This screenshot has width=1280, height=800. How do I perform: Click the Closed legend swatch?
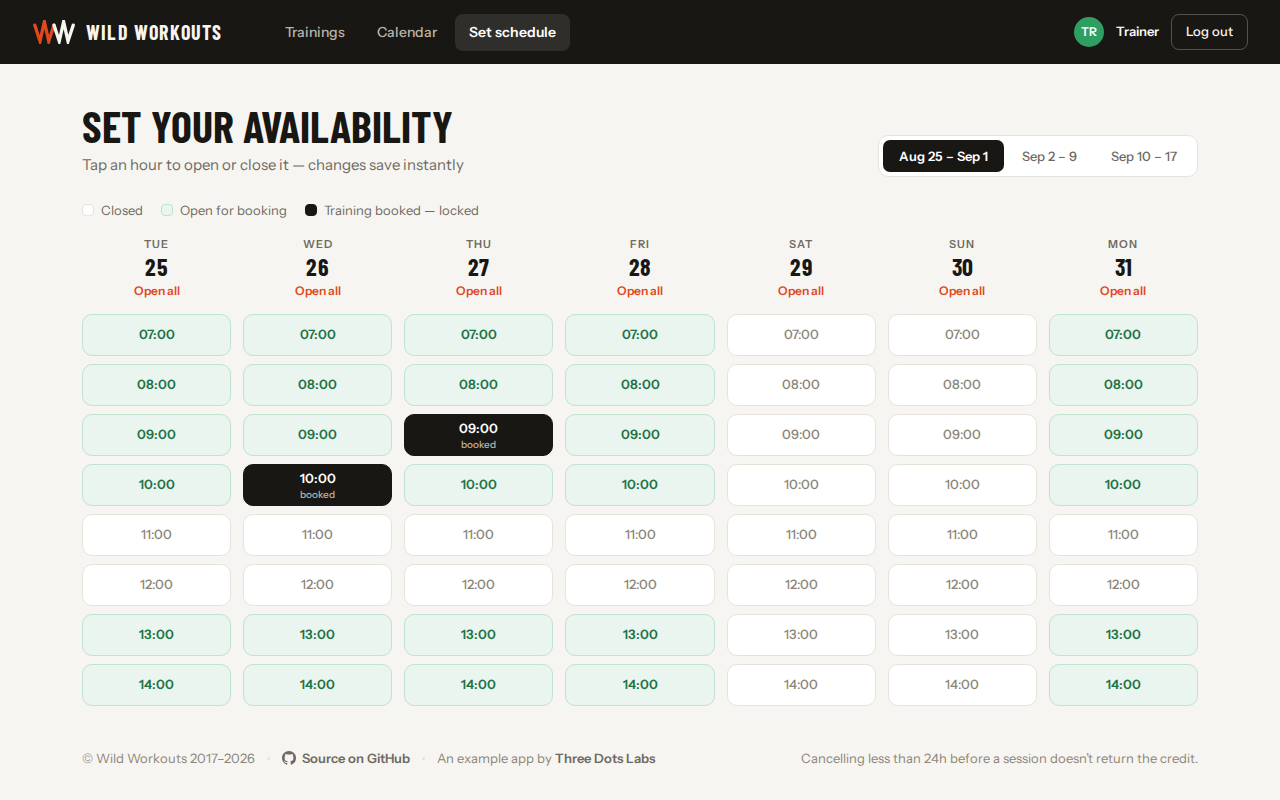tap(88, 210)
